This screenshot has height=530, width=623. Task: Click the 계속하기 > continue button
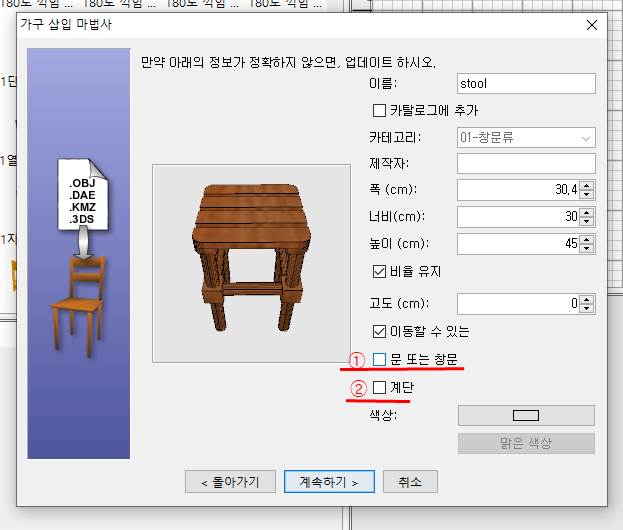[329, 482]
